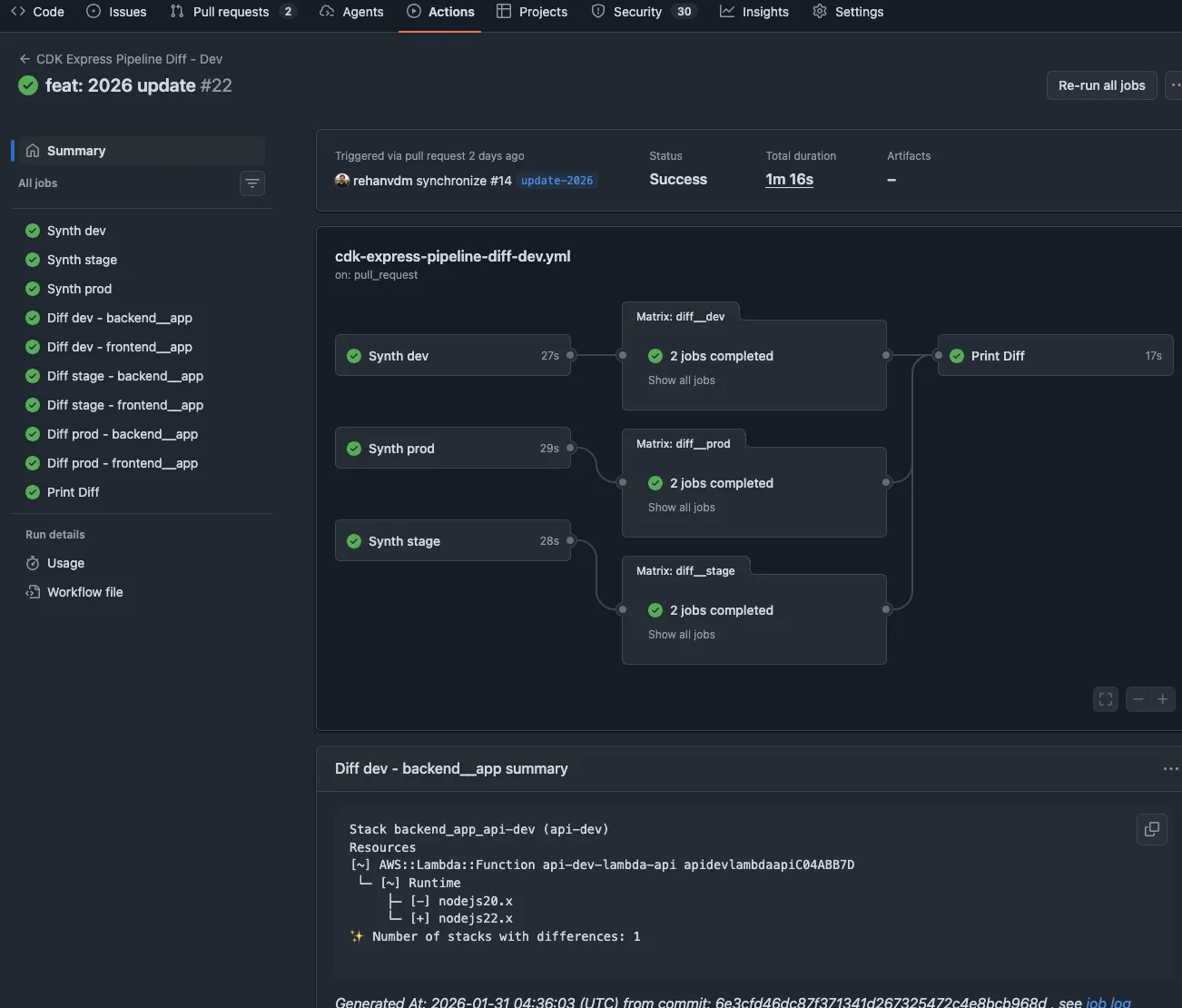Image resolution: width=1182 pixels, height=1008 pixels.
Task: Open options menu on Diff dev summary card
Action: coord(1169,768)
